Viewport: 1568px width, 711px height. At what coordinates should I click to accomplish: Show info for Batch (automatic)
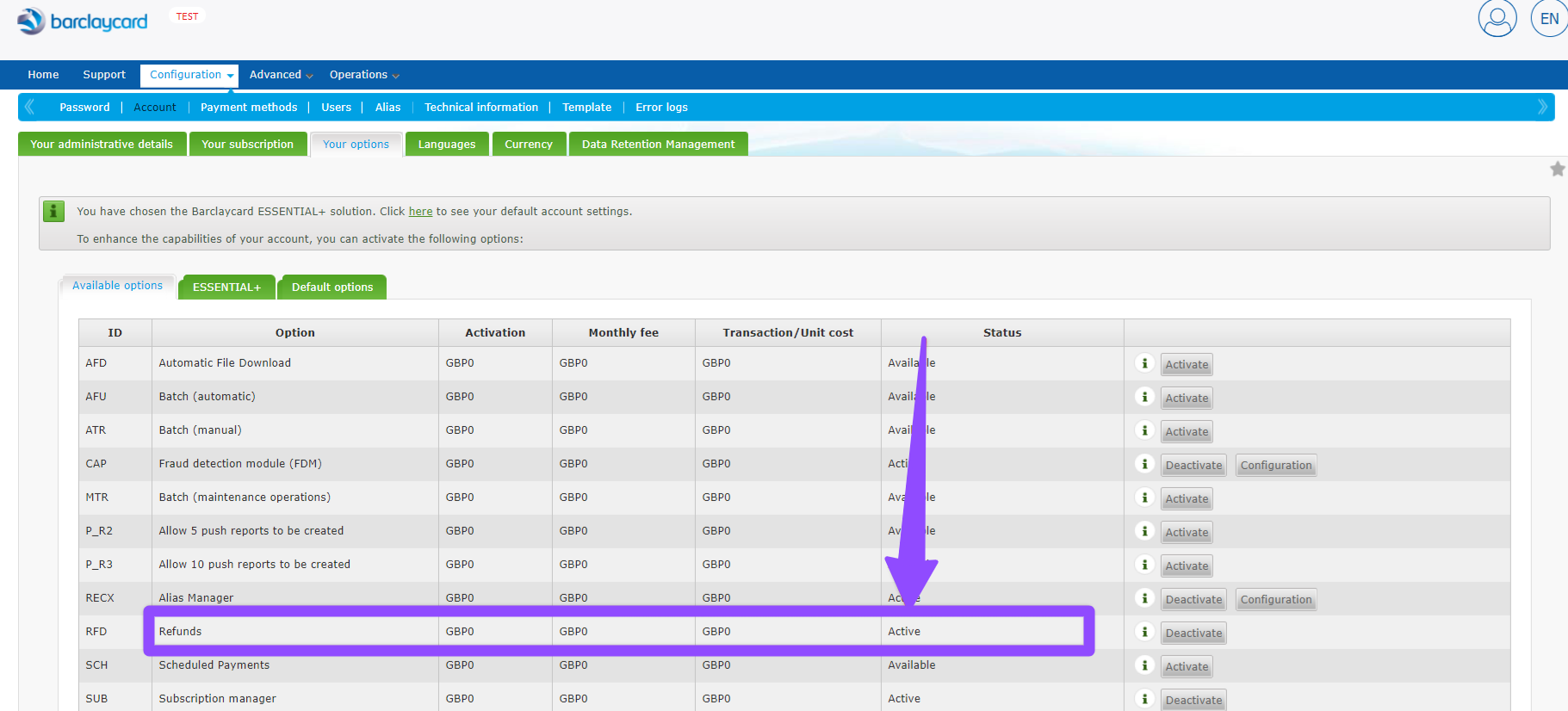pyautogui.click(x=1144, y=397)
